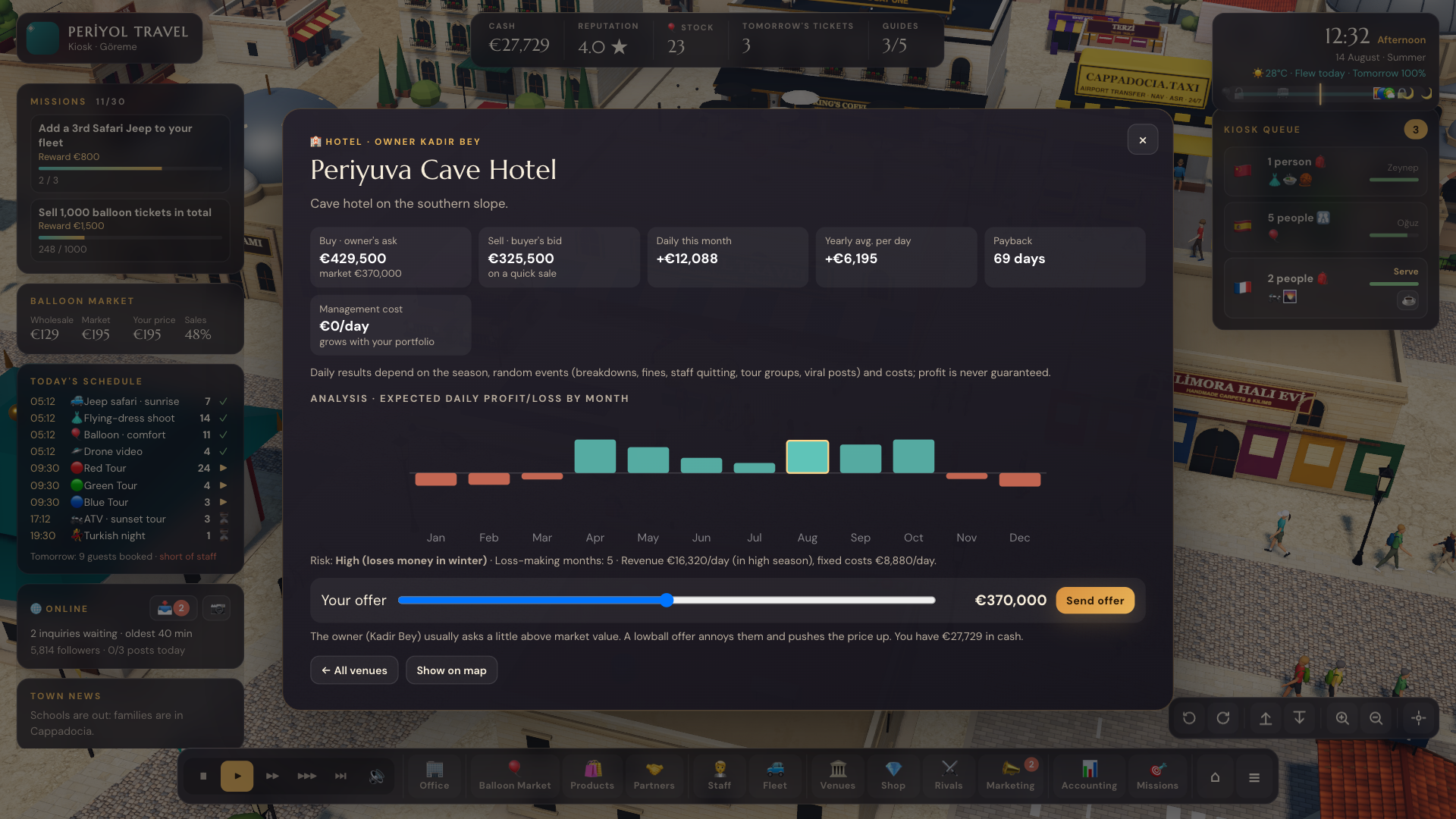Open the online inquiries inbox
The width and height of the screenshot is (1456, 819).
click(x=173, y=608)
